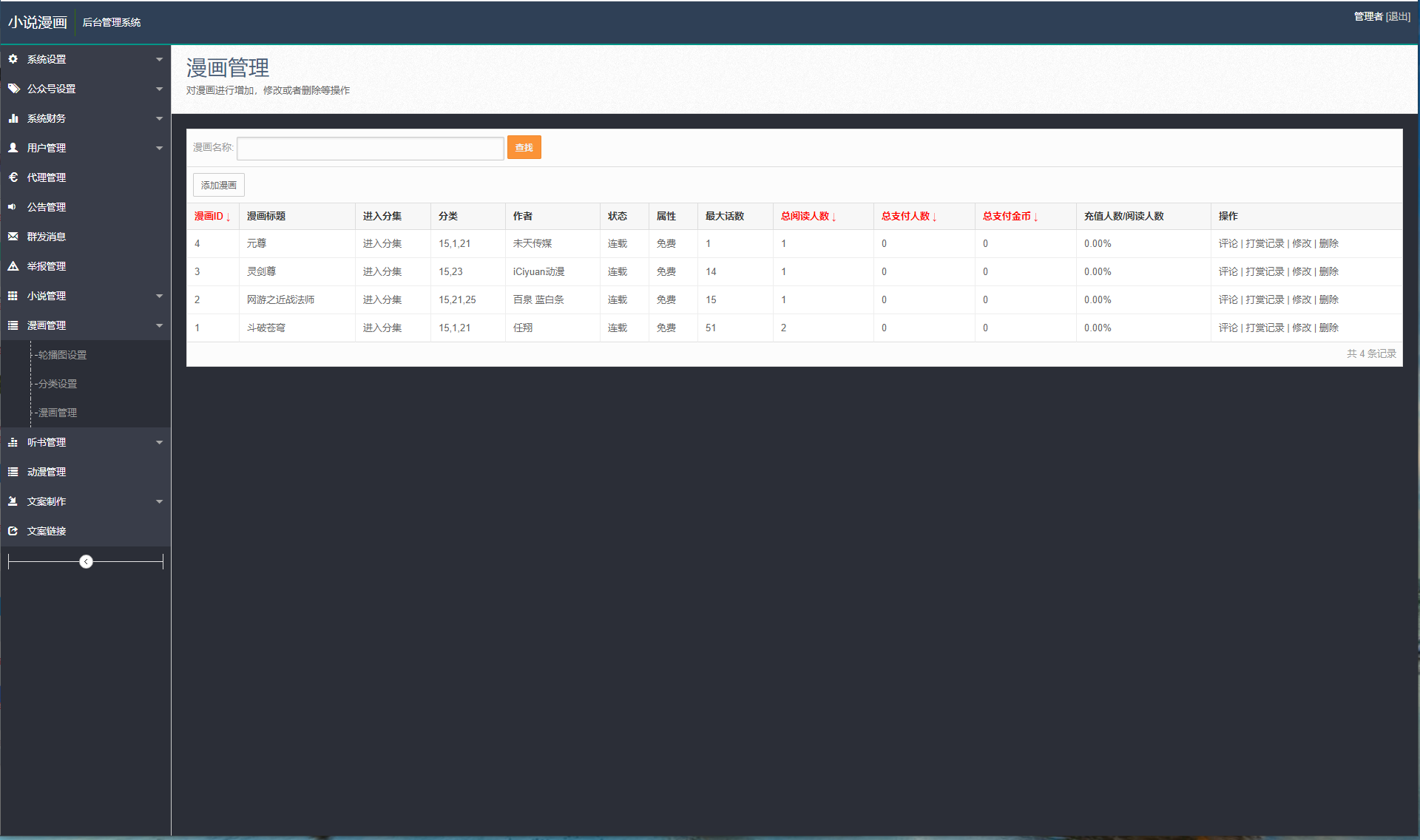
Task: Click 删除 for 斗破苍穹 row
Action: 1329,328
